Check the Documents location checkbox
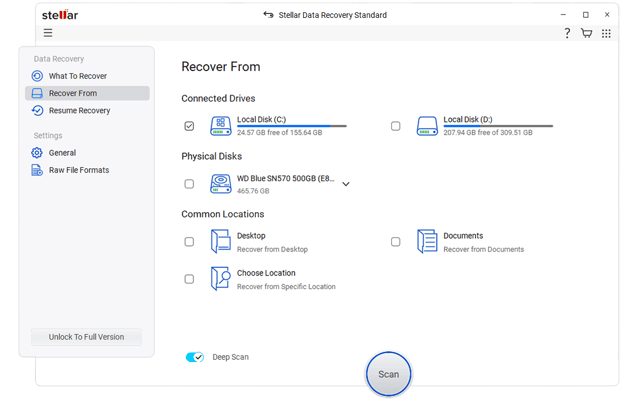Screen dimensions: 625x404 [395, 241]
